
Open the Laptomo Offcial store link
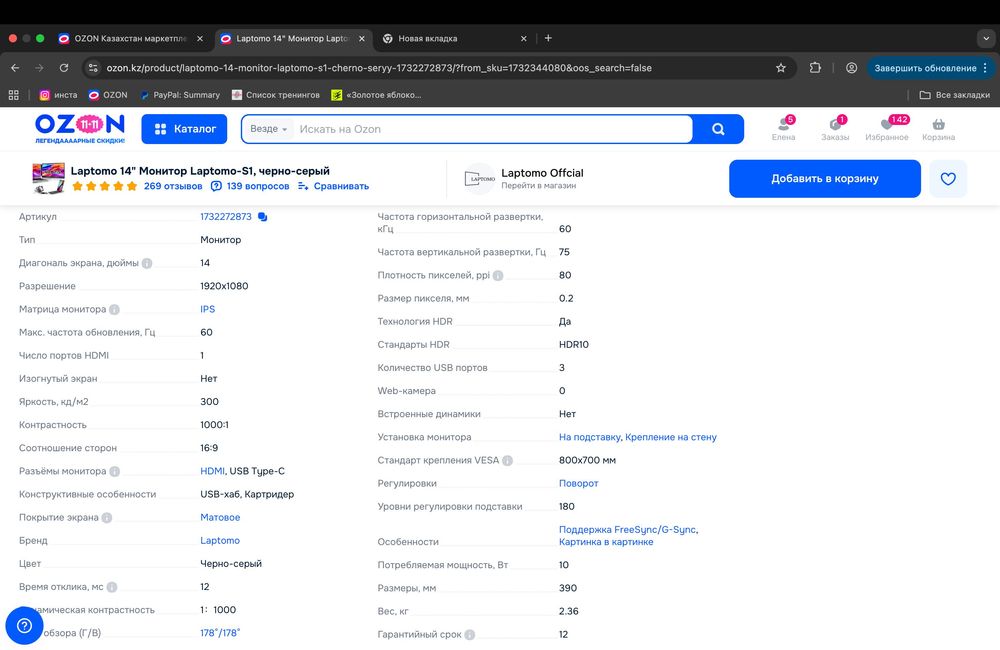point(542,173)
